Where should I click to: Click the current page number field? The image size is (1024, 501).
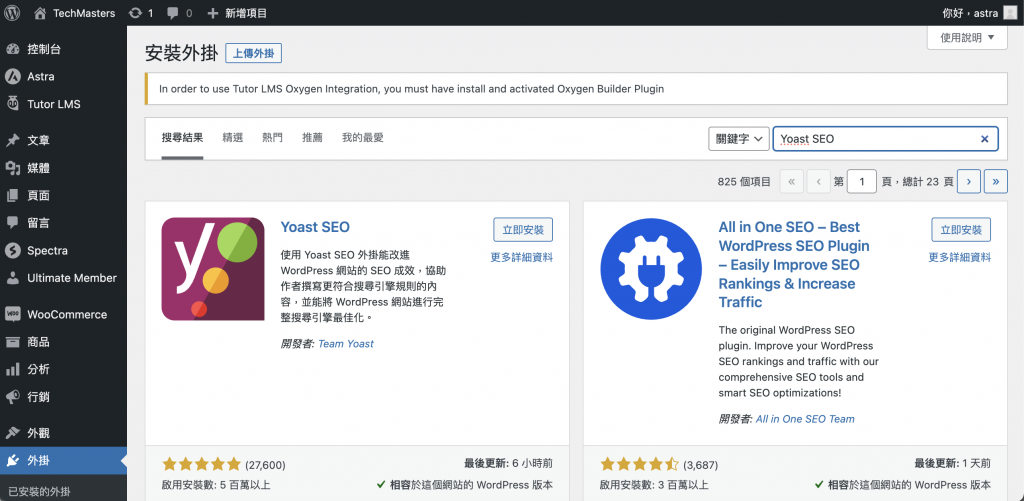pyautogui.click(x=862, y=182)
